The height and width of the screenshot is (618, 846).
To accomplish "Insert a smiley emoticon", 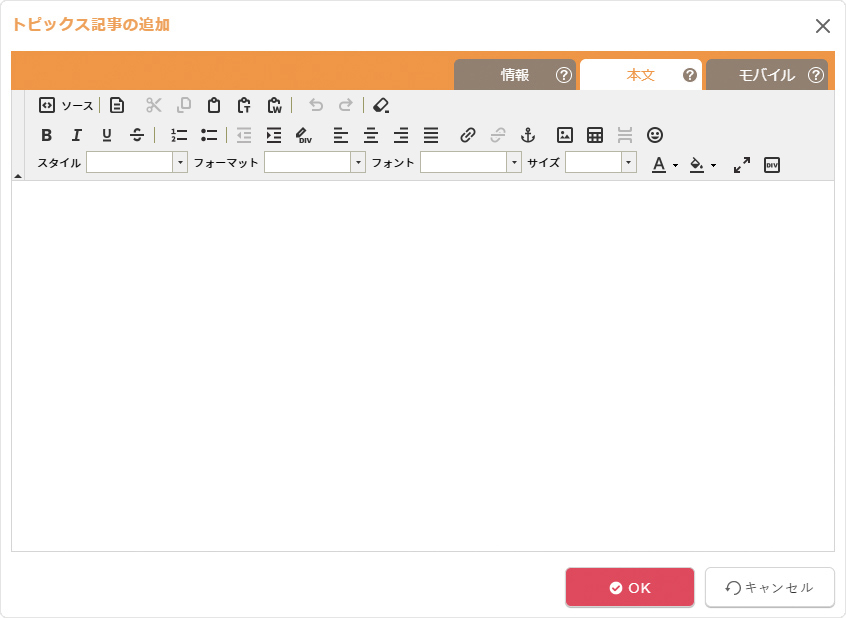I will [655, 135].
